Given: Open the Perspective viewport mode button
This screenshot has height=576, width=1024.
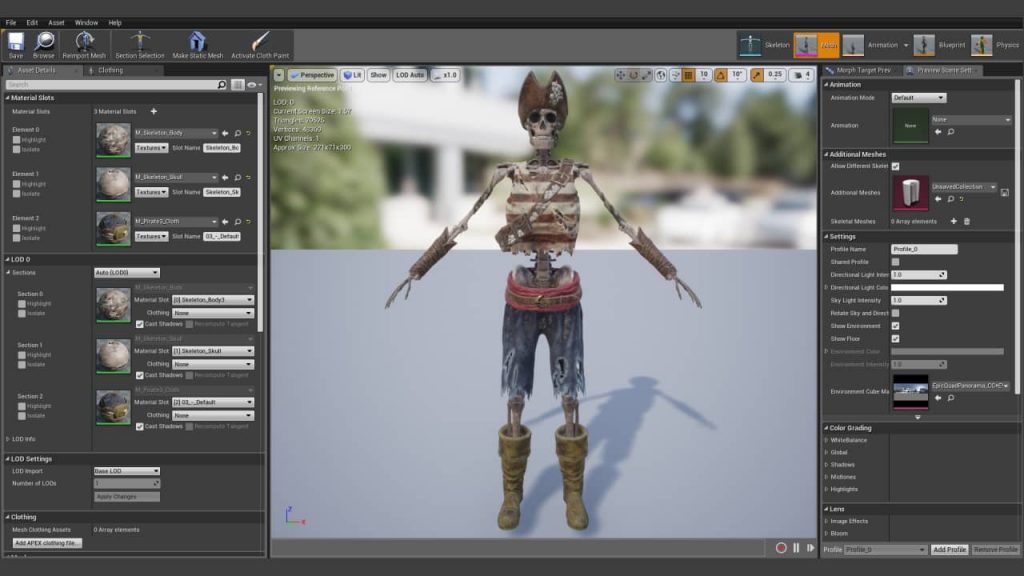Looking at the screenshot, I should point(312,75).
